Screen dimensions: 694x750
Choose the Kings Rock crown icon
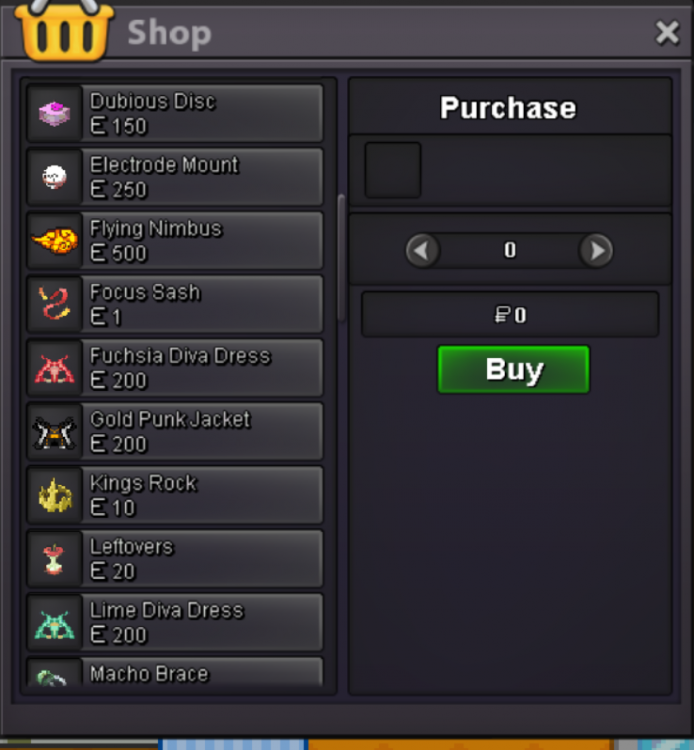tap(55, 496)
